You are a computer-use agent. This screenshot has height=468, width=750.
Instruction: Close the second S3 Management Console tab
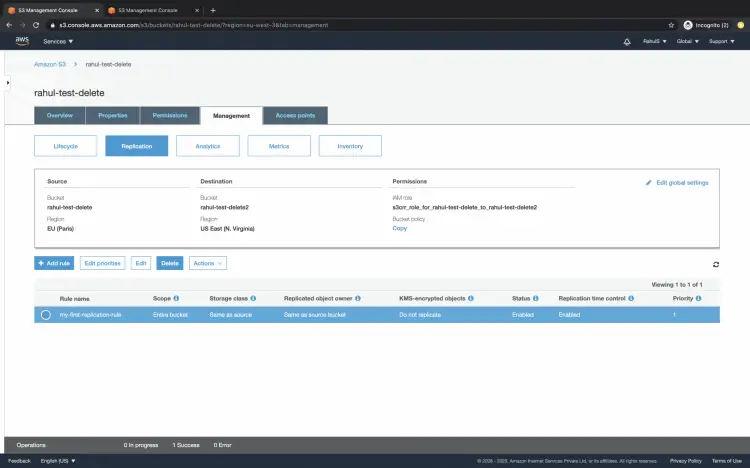tap(197, 10)
